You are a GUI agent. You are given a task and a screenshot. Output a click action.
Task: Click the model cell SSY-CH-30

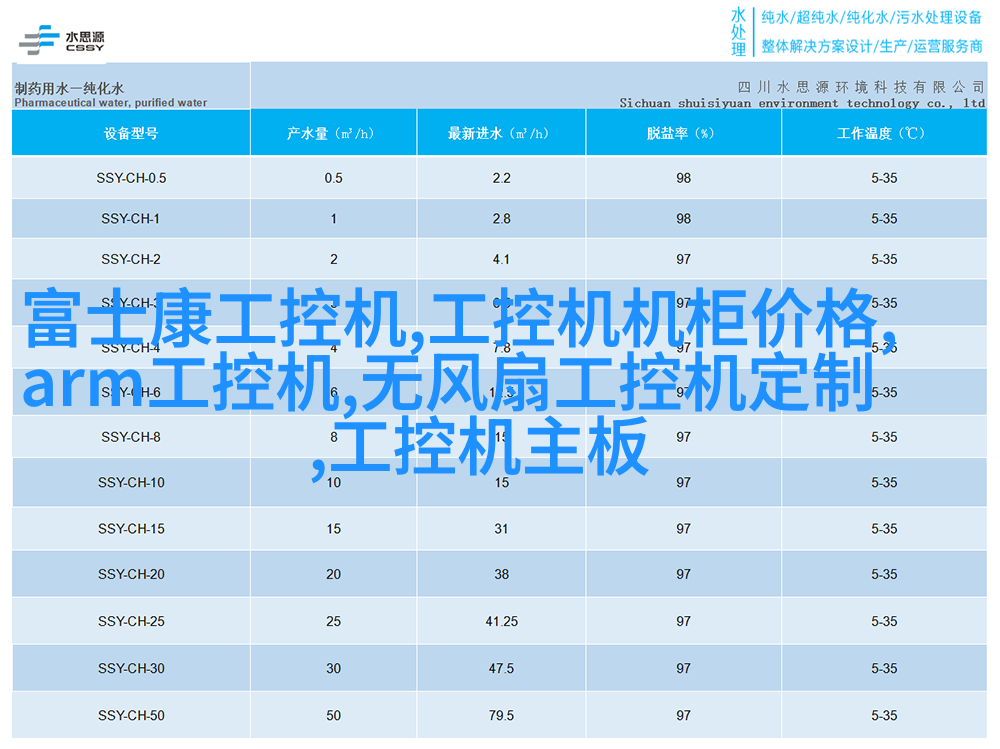pos(131,669)
